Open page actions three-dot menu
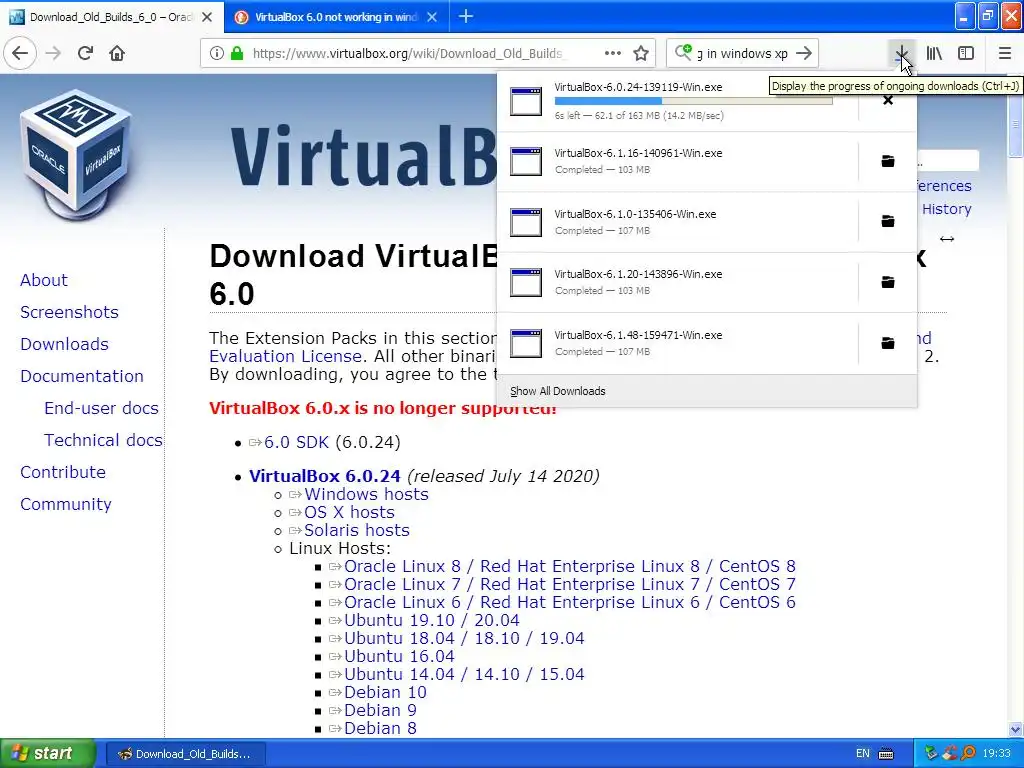Image resolution: width=1024 pixels, height=768 pixels. [x=613, y=53]
